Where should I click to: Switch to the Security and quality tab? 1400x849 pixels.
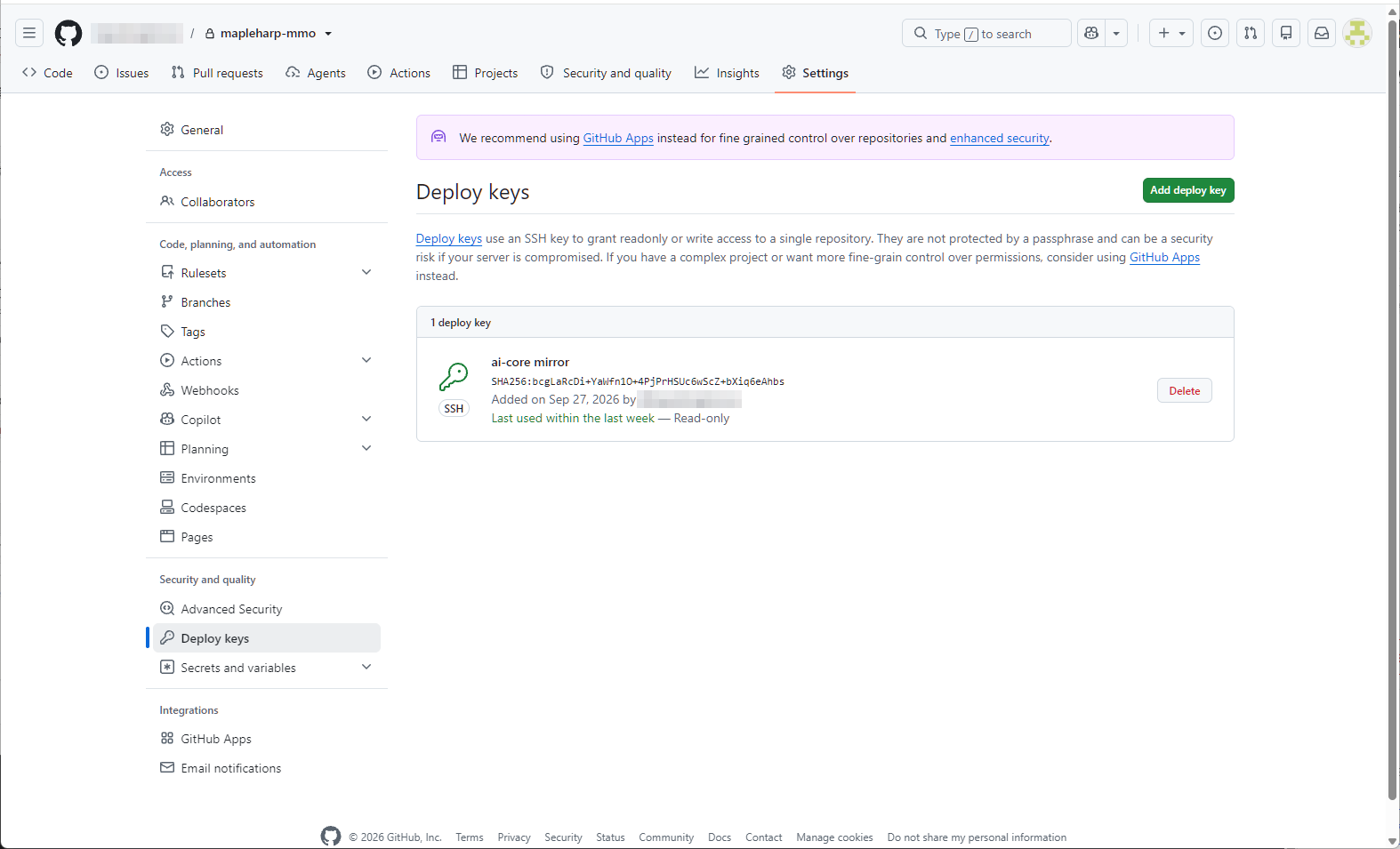tap(606, 73)
